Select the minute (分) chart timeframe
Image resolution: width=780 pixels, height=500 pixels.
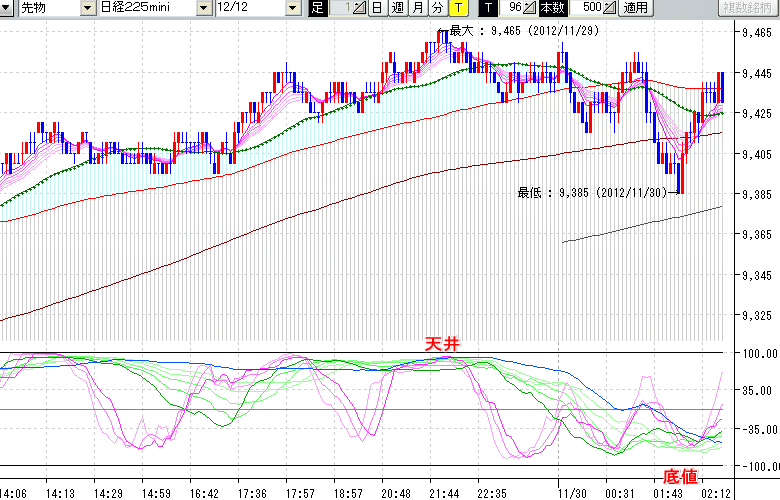(x=437, y=8)
